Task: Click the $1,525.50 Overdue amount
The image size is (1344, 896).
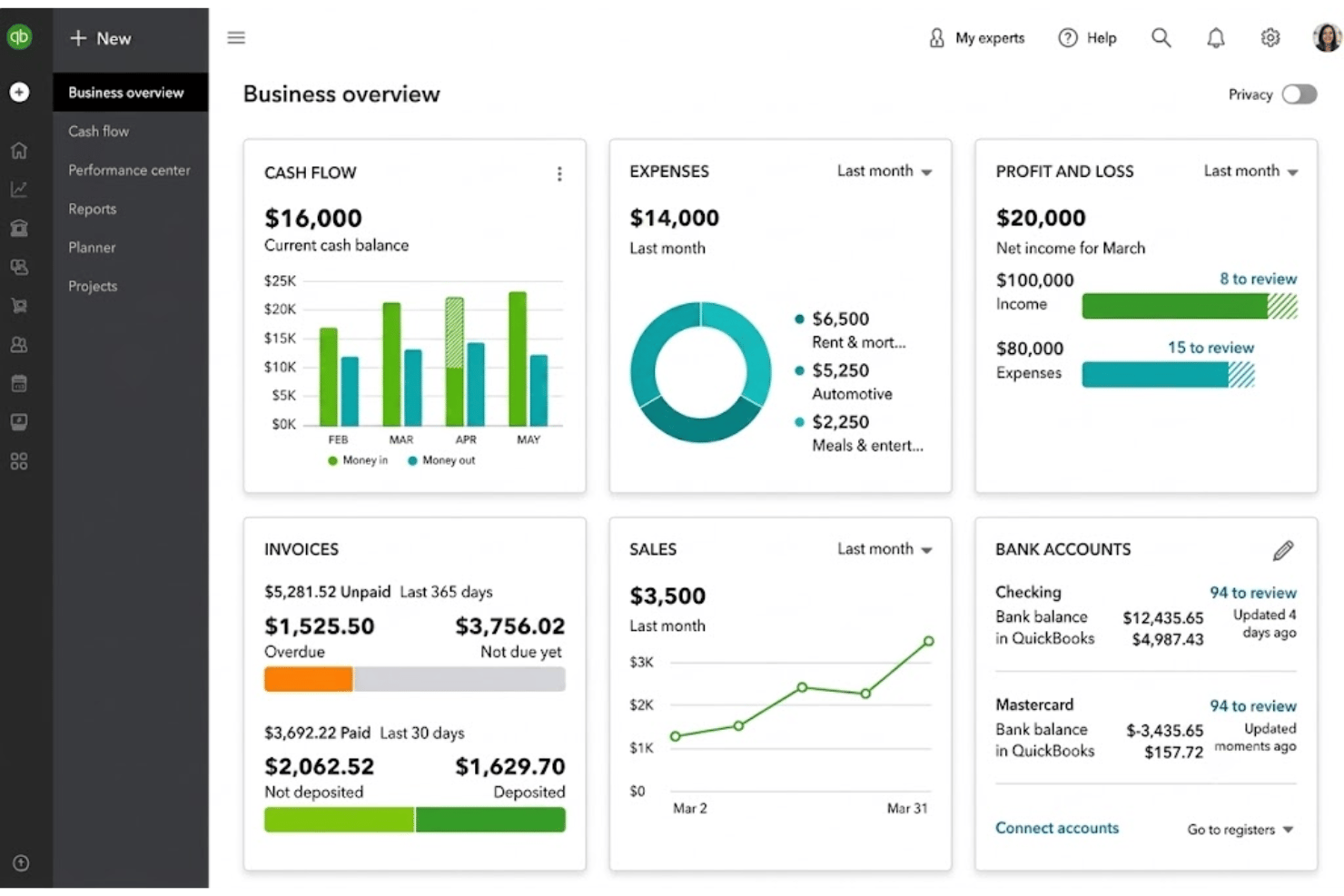Action: [x=319, y=626]
